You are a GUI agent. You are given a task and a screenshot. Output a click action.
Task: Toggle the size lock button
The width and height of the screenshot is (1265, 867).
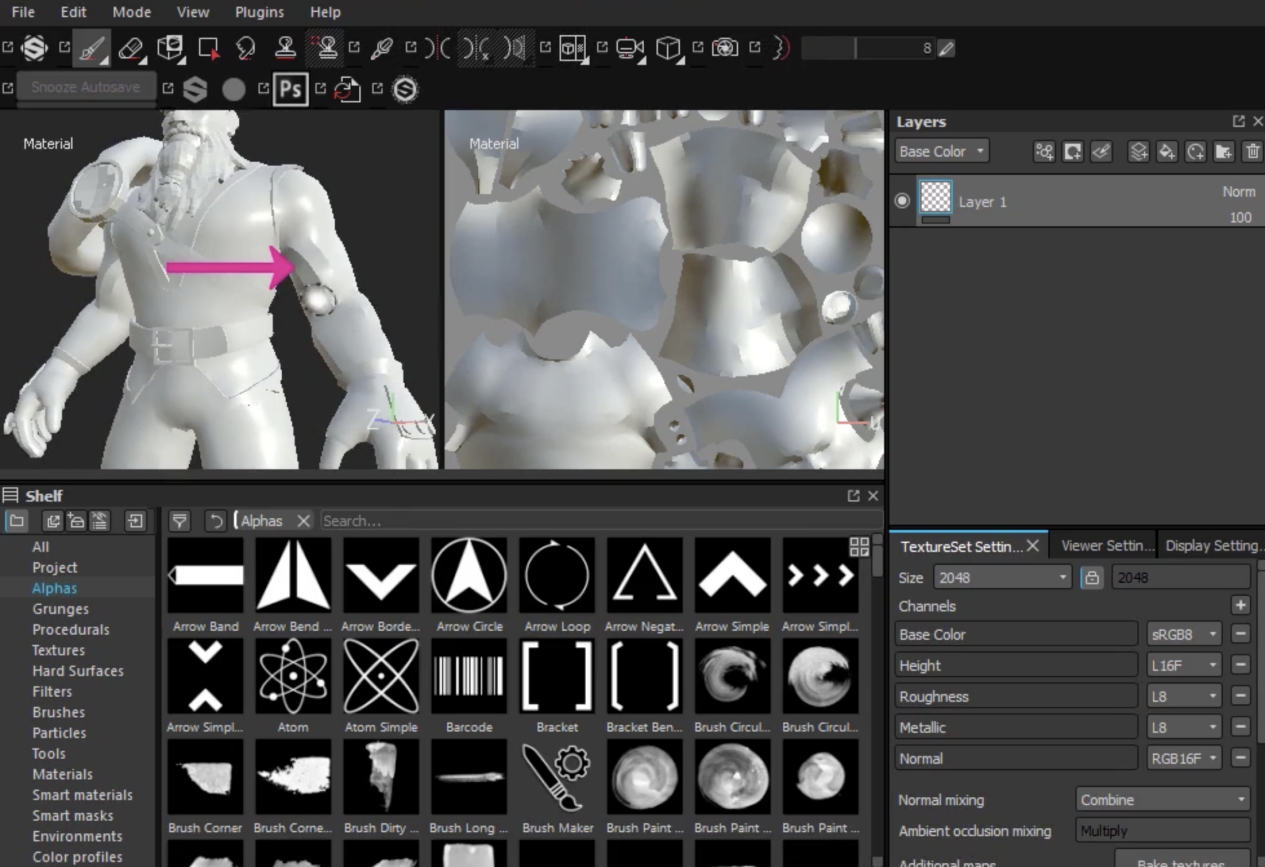pos(1092,577)
